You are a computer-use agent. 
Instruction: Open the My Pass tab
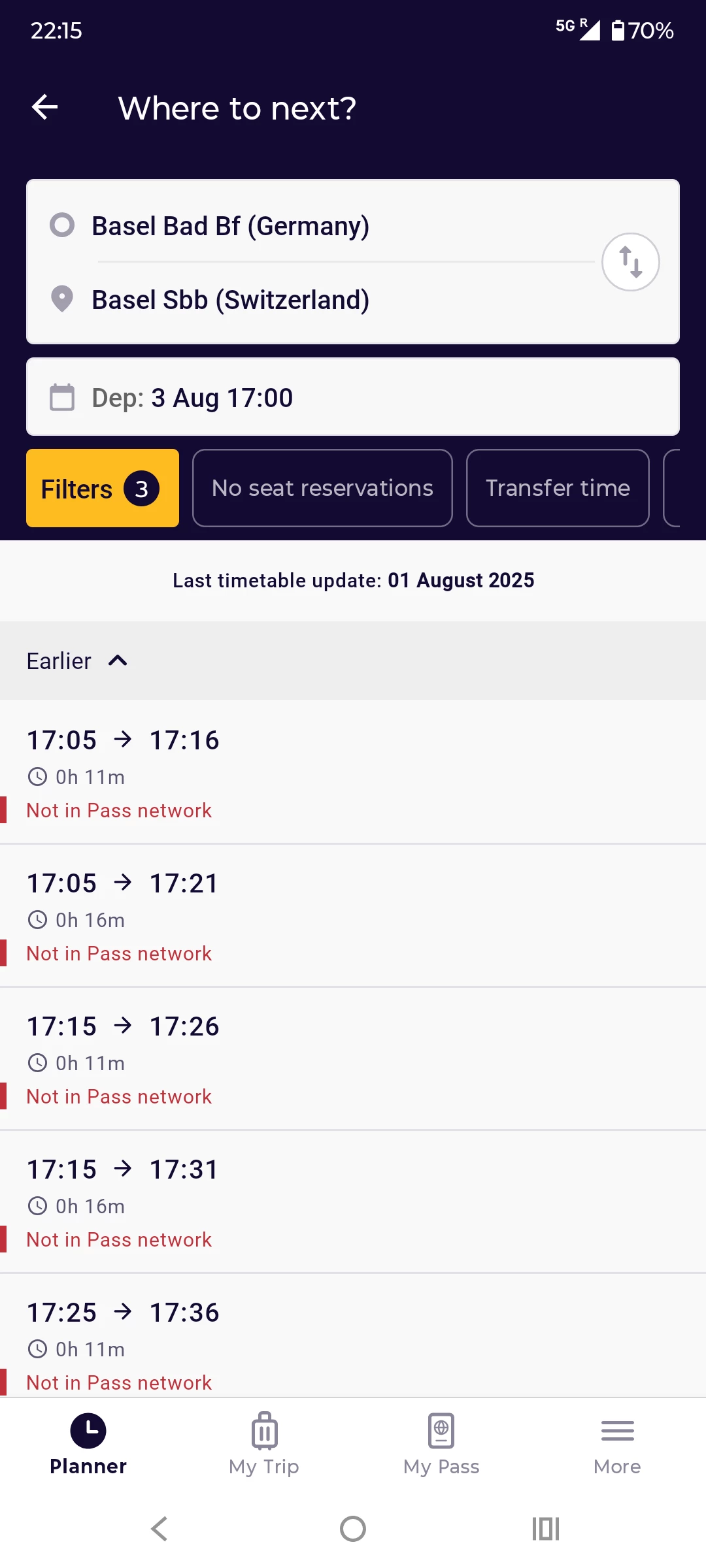coord(441,1444)
